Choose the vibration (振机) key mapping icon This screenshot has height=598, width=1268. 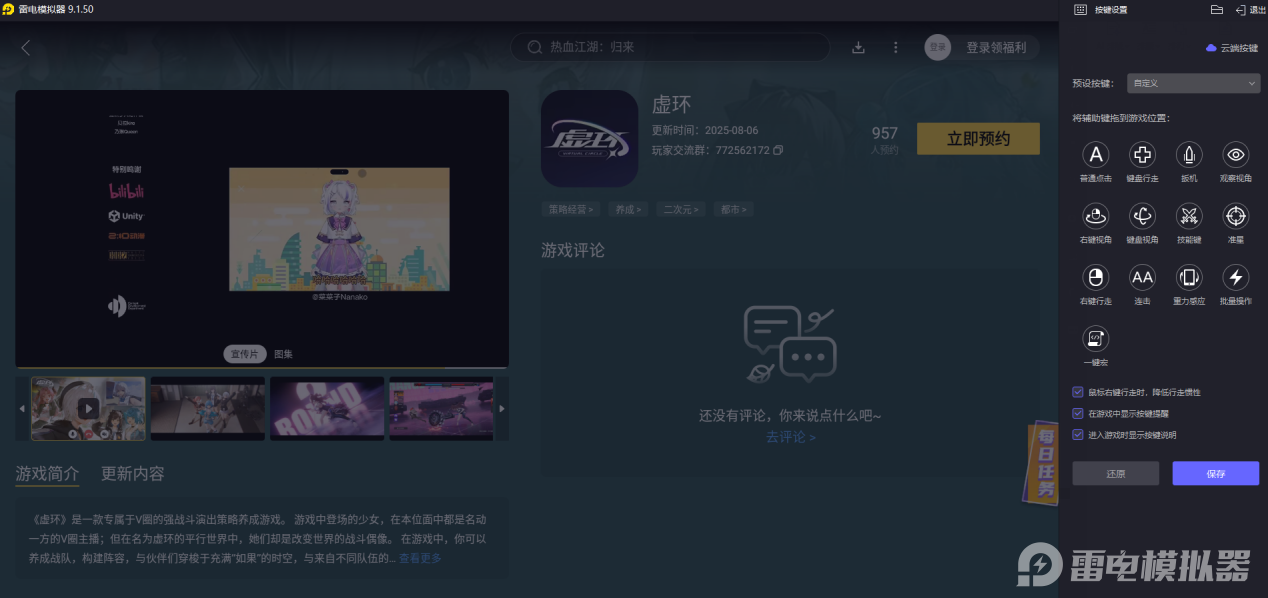pyautogui.click(x=1188, y=155)
